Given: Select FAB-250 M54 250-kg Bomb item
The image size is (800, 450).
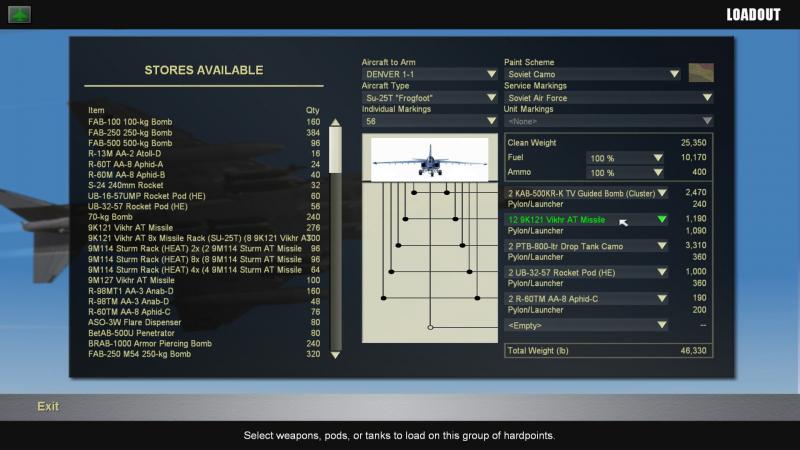Looking at the screenshot, I should 204,354.
